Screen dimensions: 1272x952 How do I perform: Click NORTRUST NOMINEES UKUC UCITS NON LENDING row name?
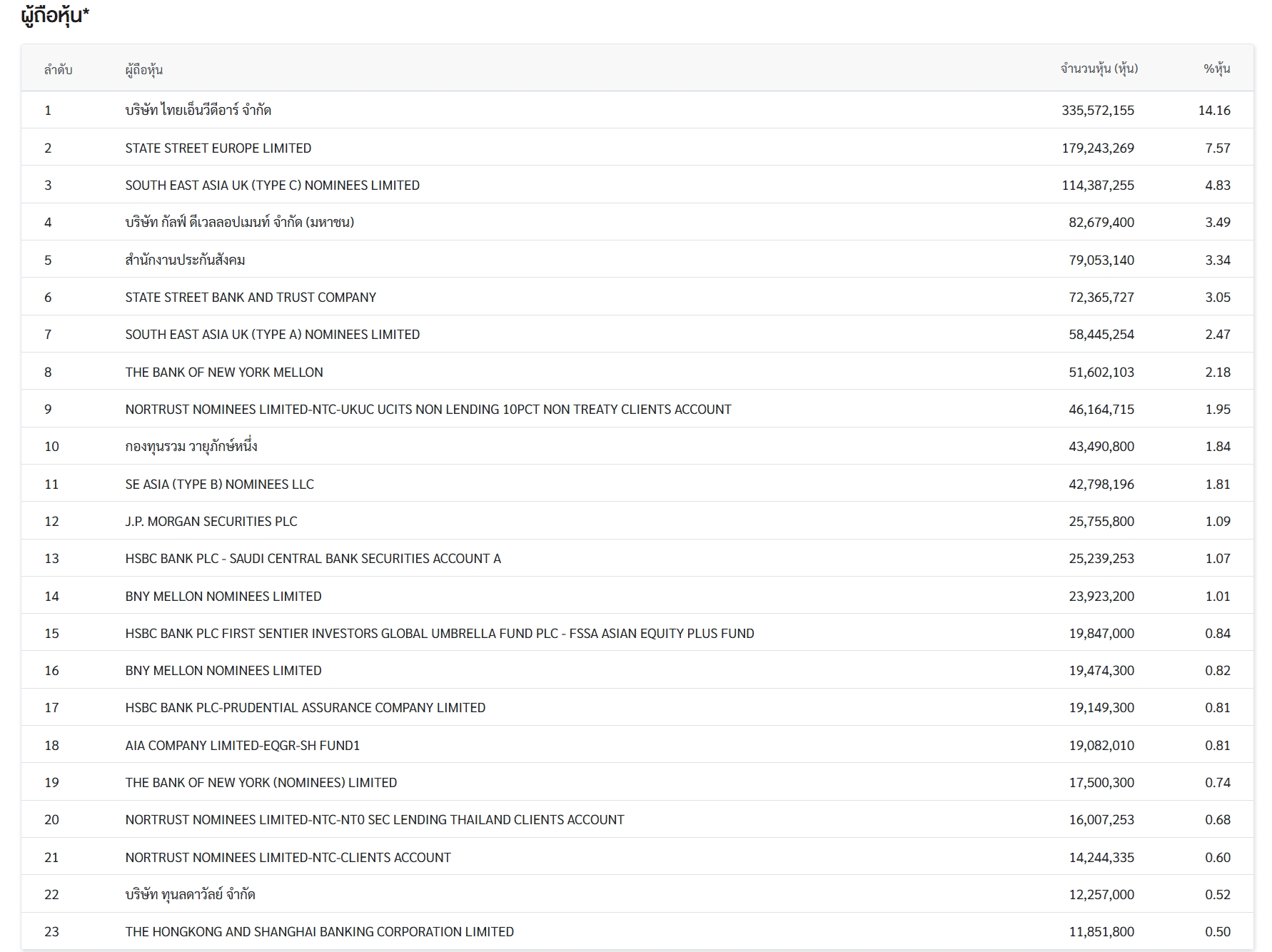pos(428,409)
